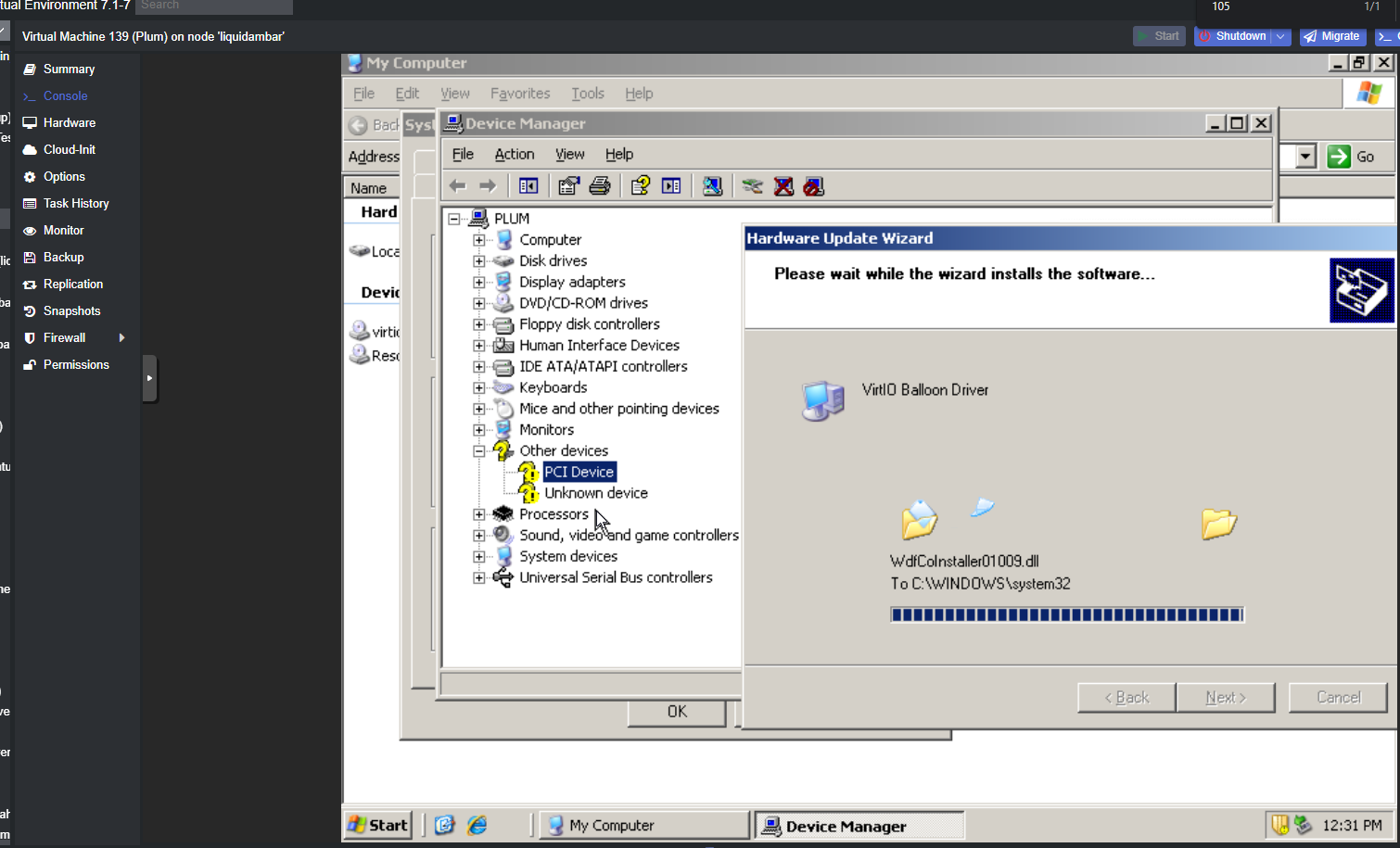Click the Uninstall device toolbar icon
This screenshot has width=1400, height=848.
coord(783,186)
